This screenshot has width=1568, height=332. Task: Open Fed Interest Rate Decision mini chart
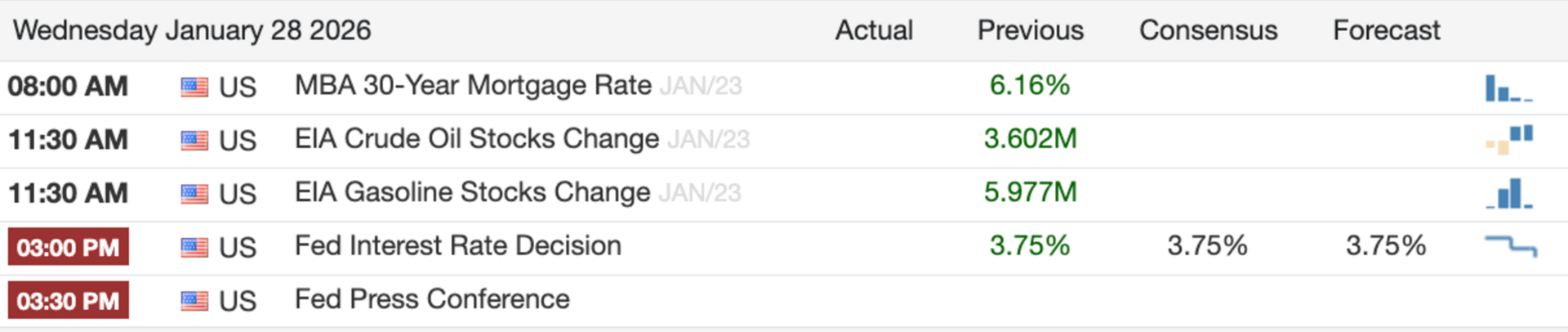1510,245
